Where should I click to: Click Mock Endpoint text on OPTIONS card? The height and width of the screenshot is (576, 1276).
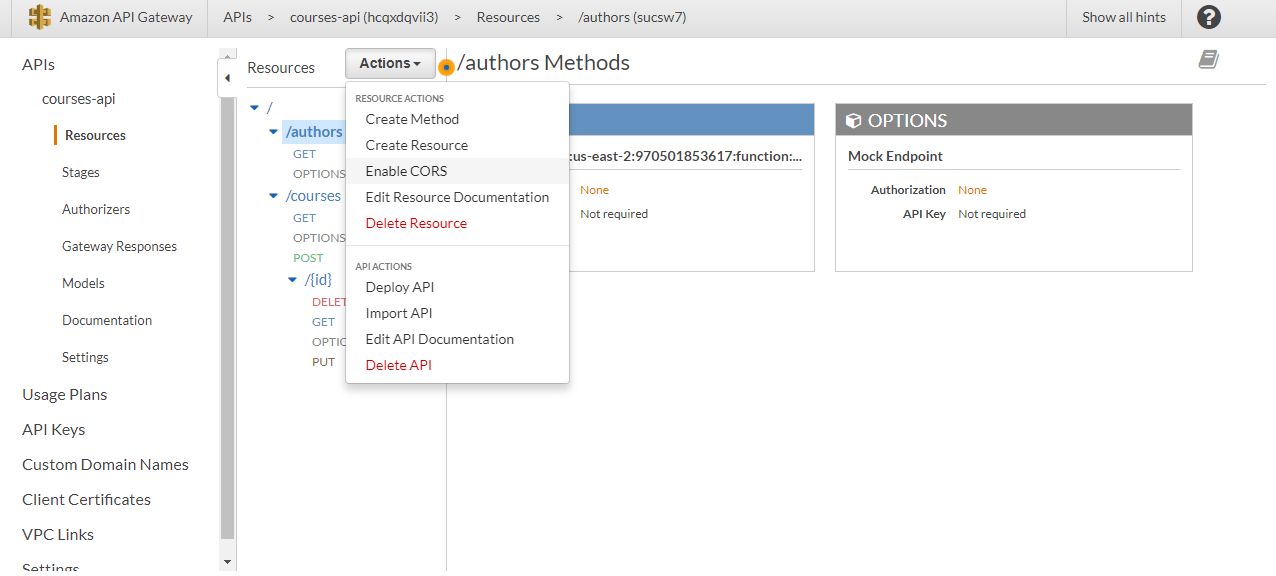point(895,156)
